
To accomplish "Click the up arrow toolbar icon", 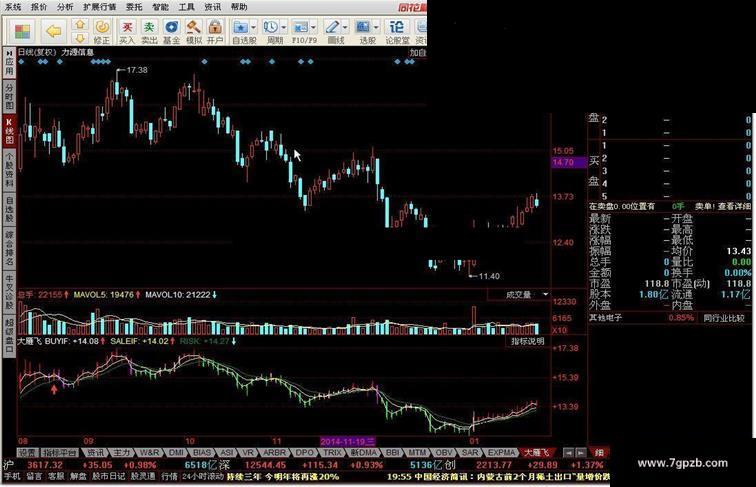I will (80, 24).
